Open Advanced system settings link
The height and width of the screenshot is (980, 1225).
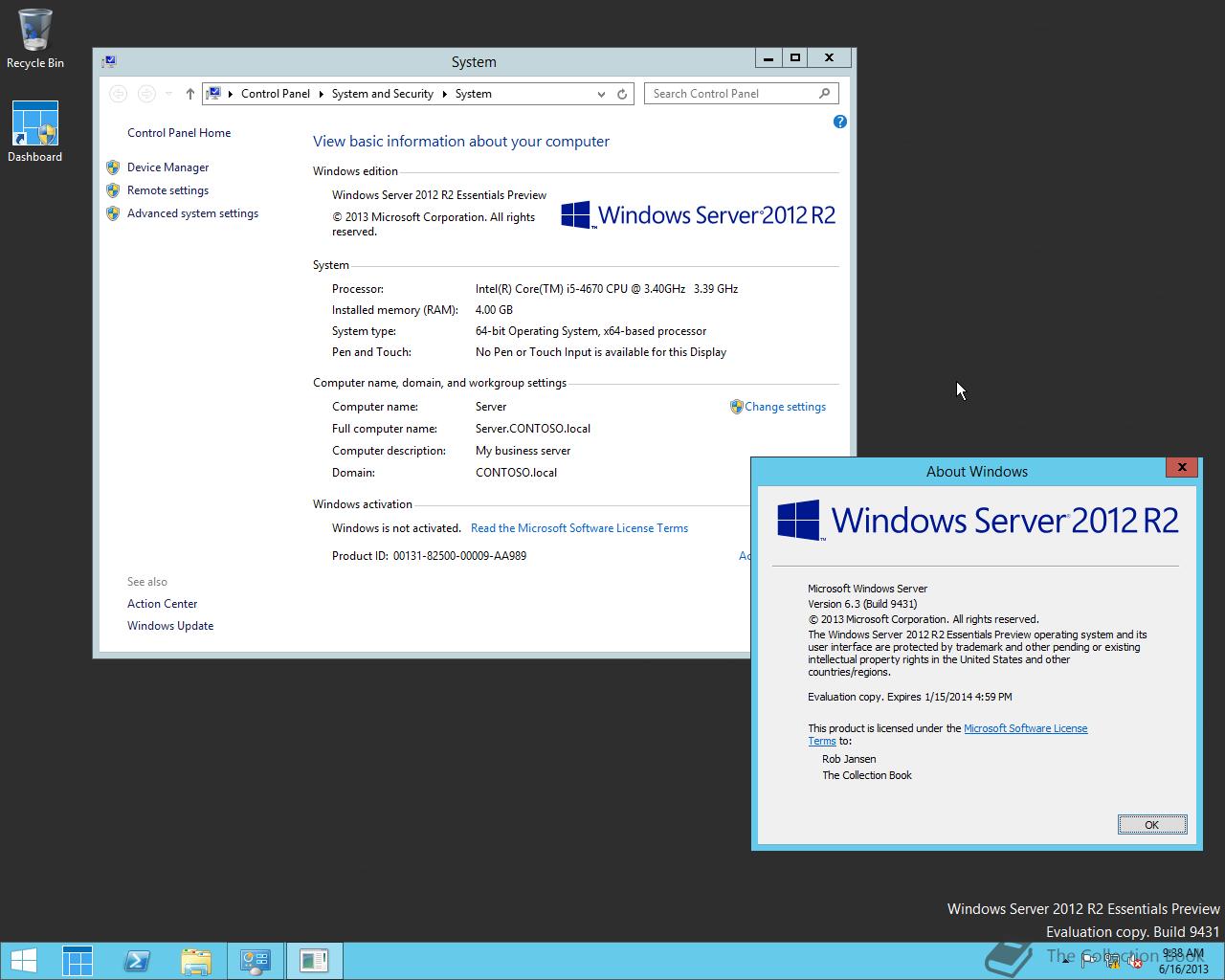pyautogui.click(x=192, y=213)
